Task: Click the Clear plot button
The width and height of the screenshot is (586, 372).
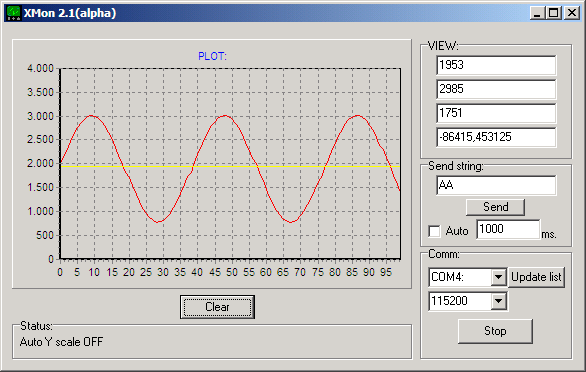Action: (217, 307)
